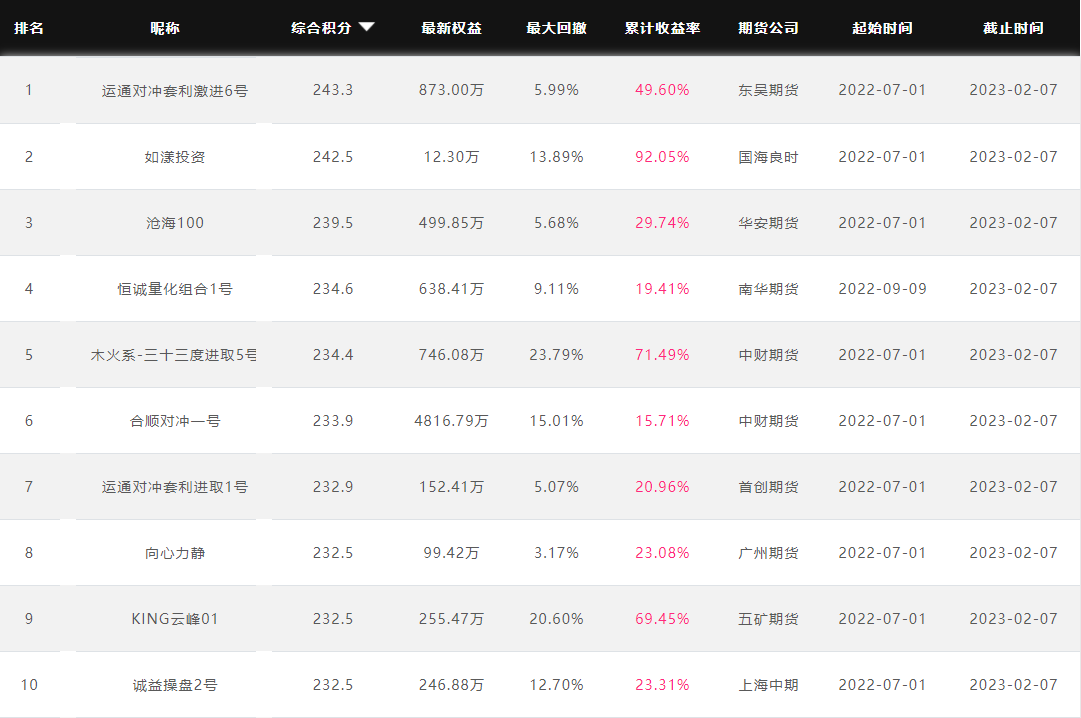Open 木火系-三十三度进取5号 entry
1081x718 pixels.
tap(173, 355)
